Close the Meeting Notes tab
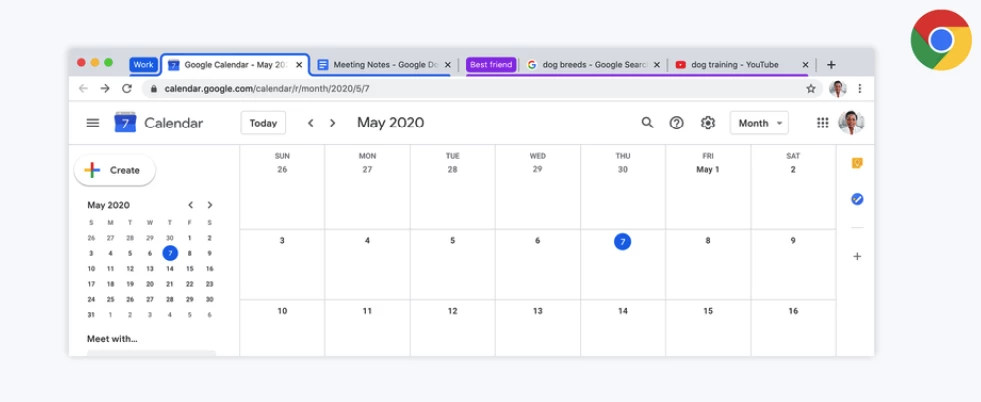 (x=447, y=64)
